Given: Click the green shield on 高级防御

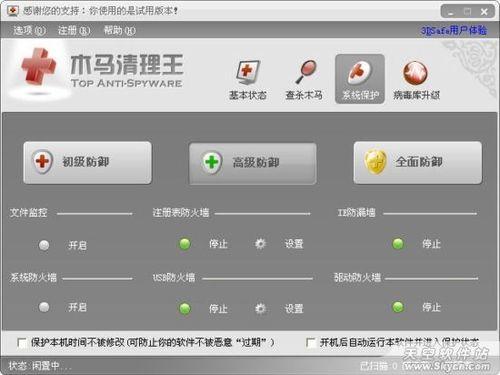Looking at the screenshot, I should click(212, 162).
